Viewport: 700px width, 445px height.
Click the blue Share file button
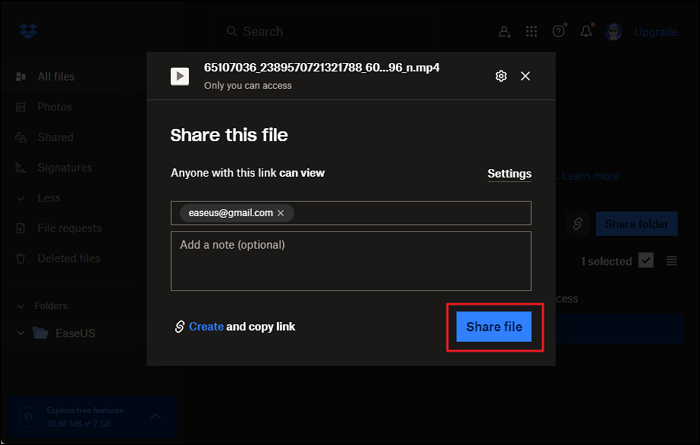pyautogui.click(x=494, y=327)
